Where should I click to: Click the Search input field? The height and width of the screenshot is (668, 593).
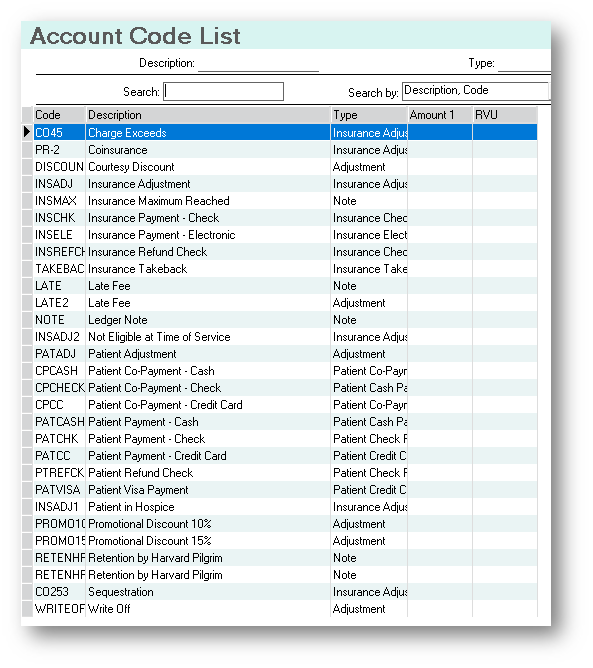[x=223, y=92]
